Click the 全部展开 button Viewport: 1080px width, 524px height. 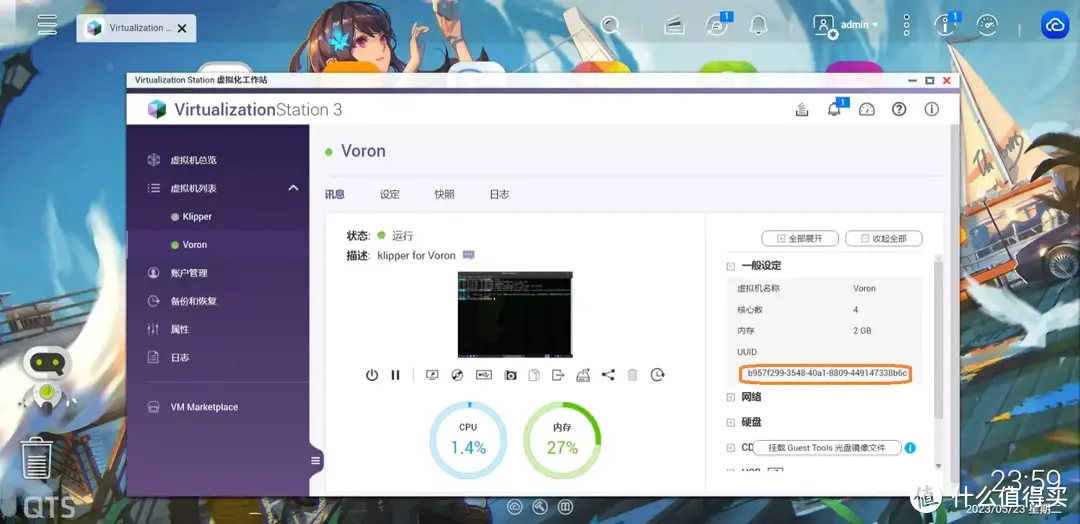800,238
